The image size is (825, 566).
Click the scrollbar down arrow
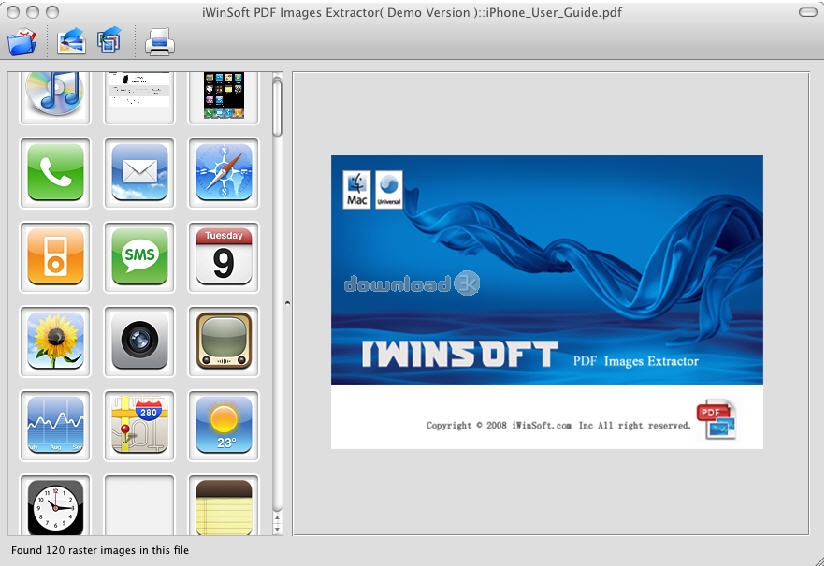click(x=277, y=529)
